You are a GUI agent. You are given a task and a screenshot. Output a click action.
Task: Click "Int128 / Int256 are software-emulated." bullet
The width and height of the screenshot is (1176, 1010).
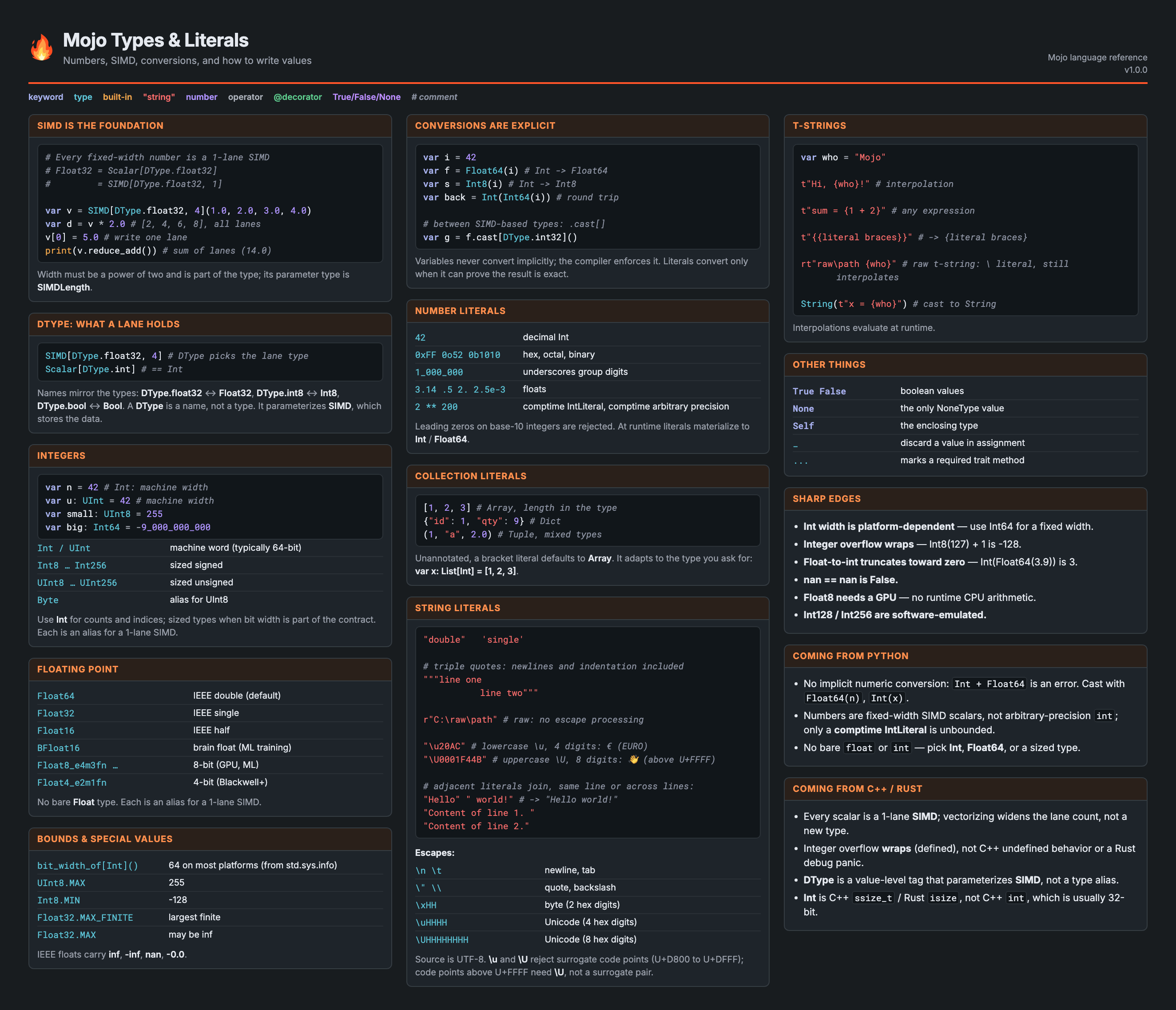[895, 616]
